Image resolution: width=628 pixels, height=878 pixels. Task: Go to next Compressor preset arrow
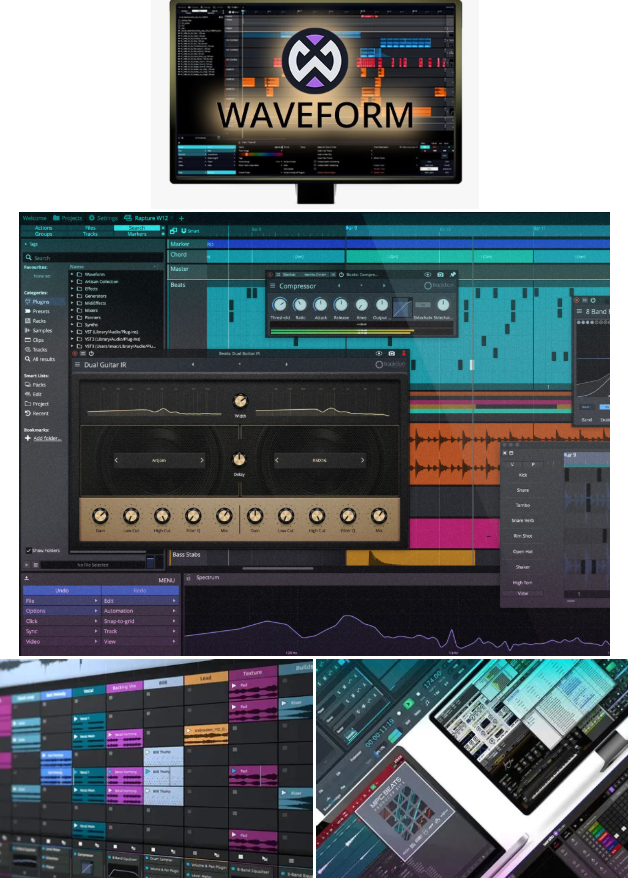tap(383, 286)
